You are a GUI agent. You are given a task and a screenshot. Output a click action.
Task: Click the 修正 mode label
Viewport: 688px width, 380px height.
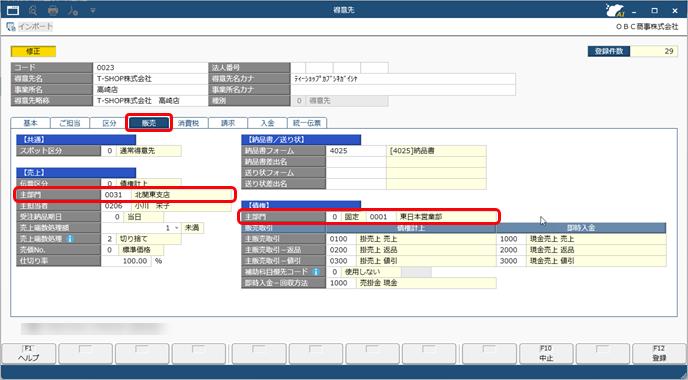pyautogui.click(x=33, y=51)
